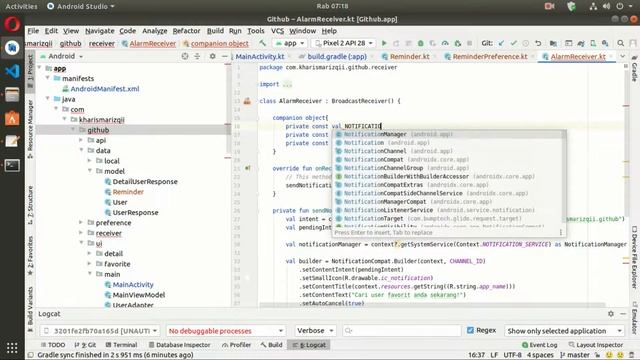640x360 pixels.
Task: Click the collapse all icon in Project panel
Action: 197,56
